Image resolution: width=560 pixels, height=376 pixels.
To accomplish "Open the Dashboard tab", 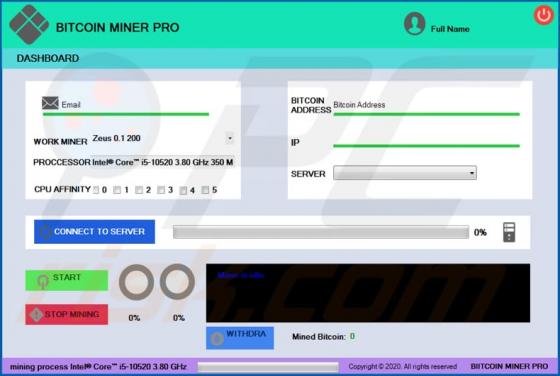I will coord(48,58).
